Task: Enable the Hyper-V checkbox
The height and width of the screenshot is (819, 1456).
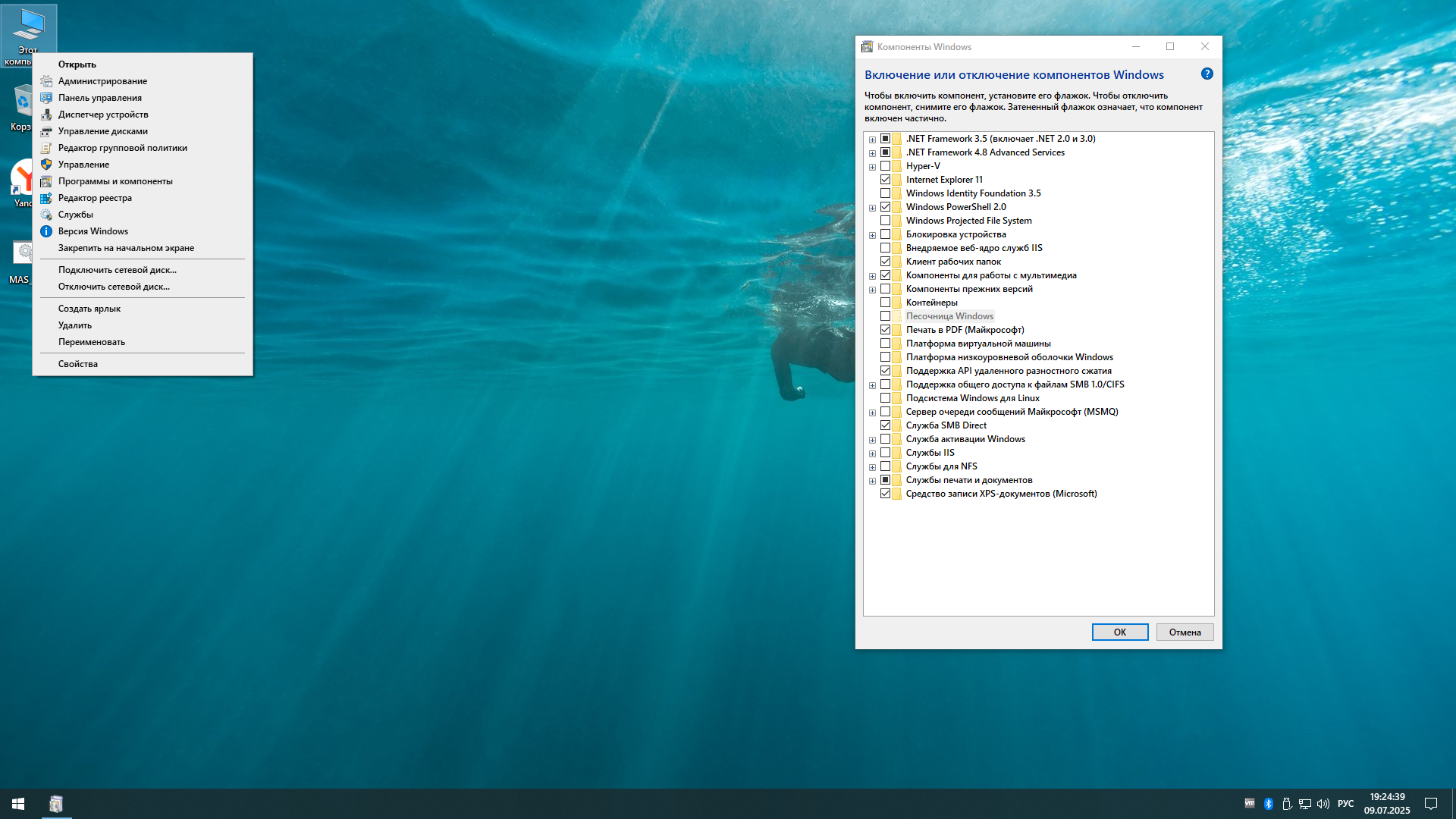Action: [885, 166]
